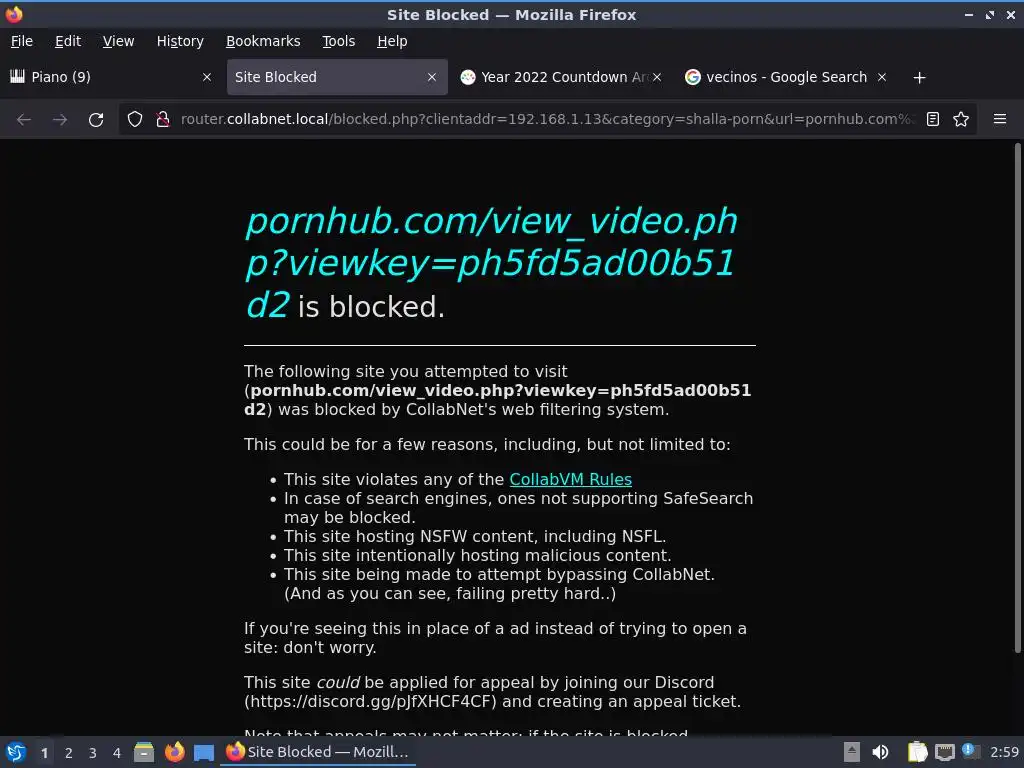Select the Site Blocked Mozilla taskbar window entry

317,752
